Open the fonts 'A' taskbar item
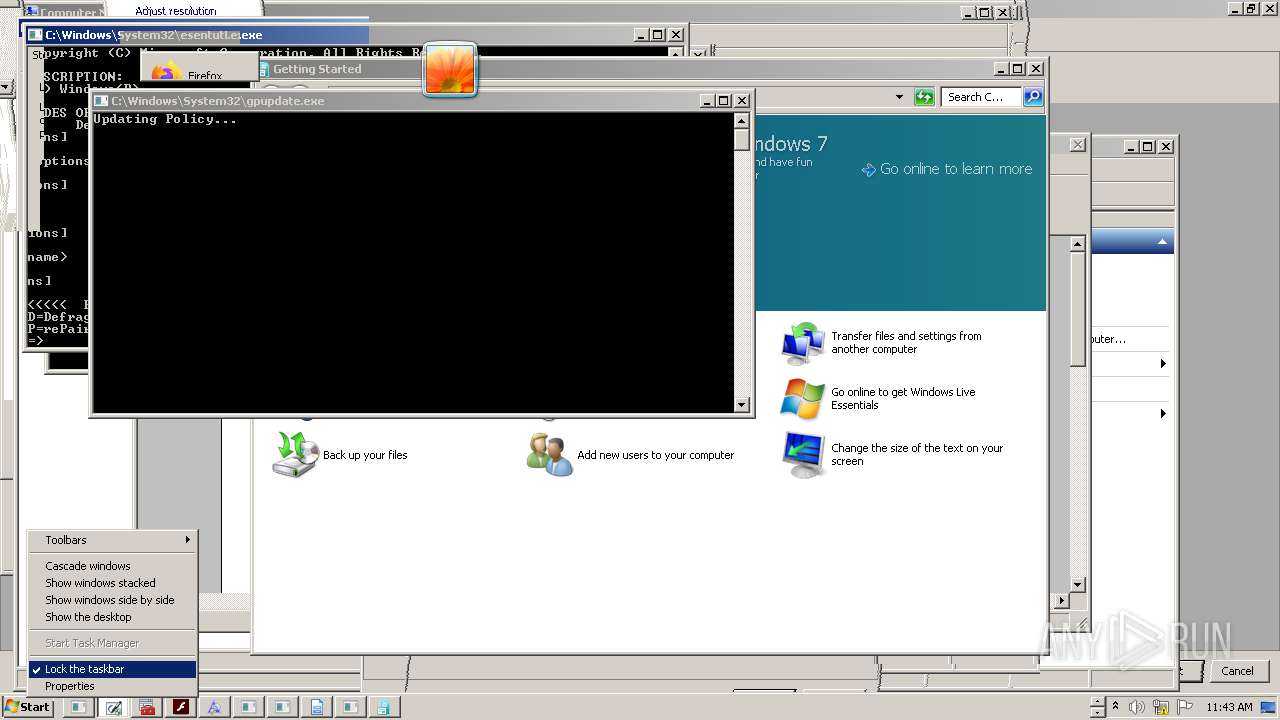 click(214, 707)
